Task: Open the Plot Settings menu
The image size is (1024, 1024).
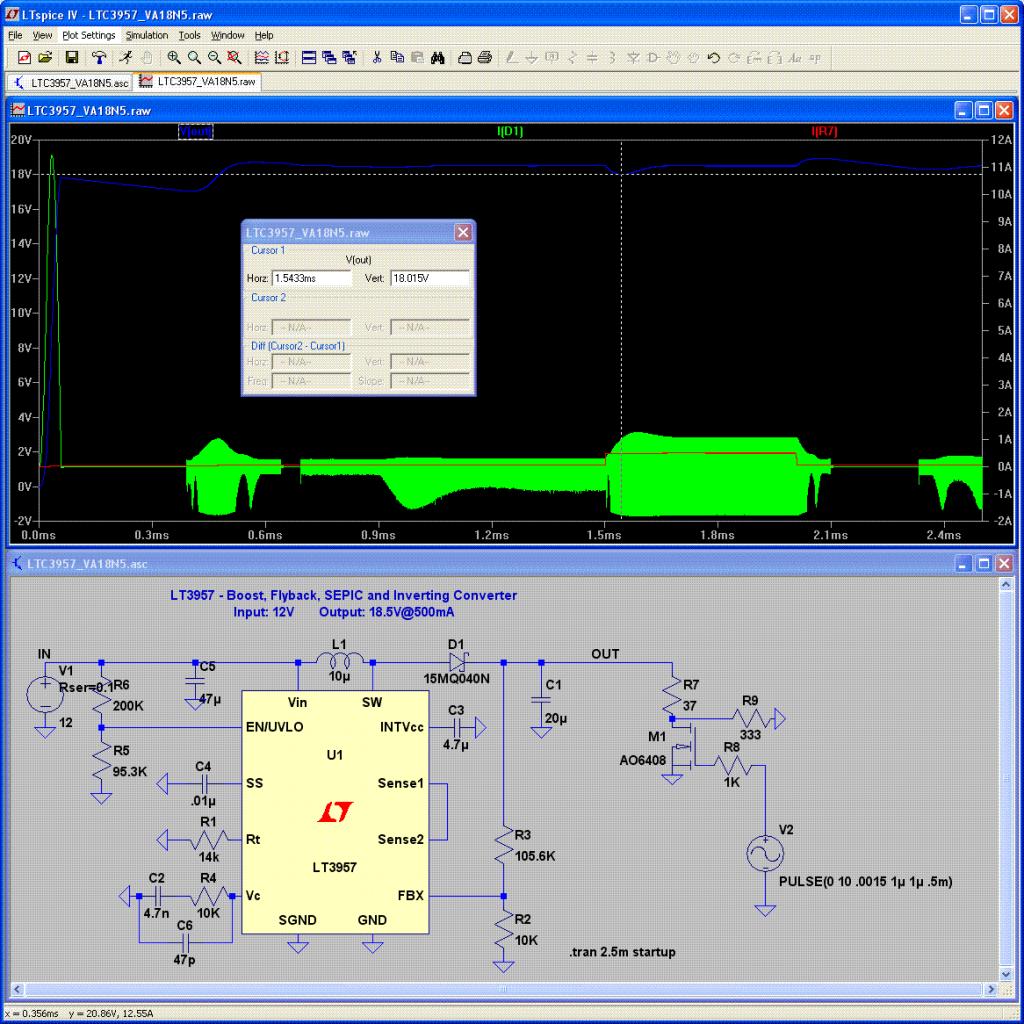Action: (x=89, y=35)
